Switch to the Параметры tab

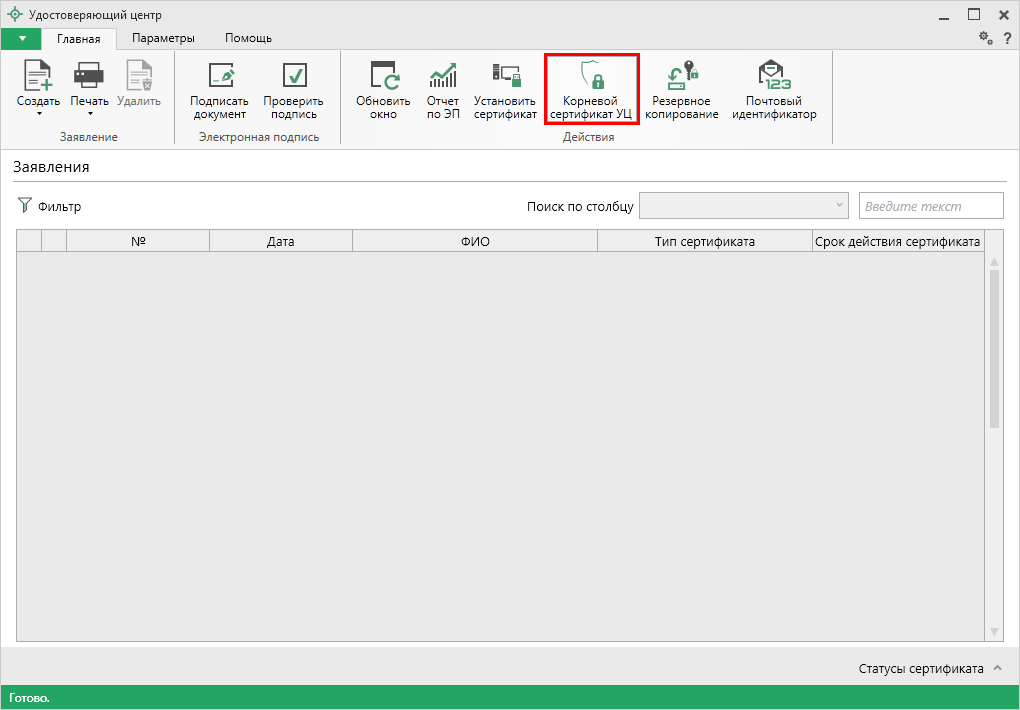point(163,38)
